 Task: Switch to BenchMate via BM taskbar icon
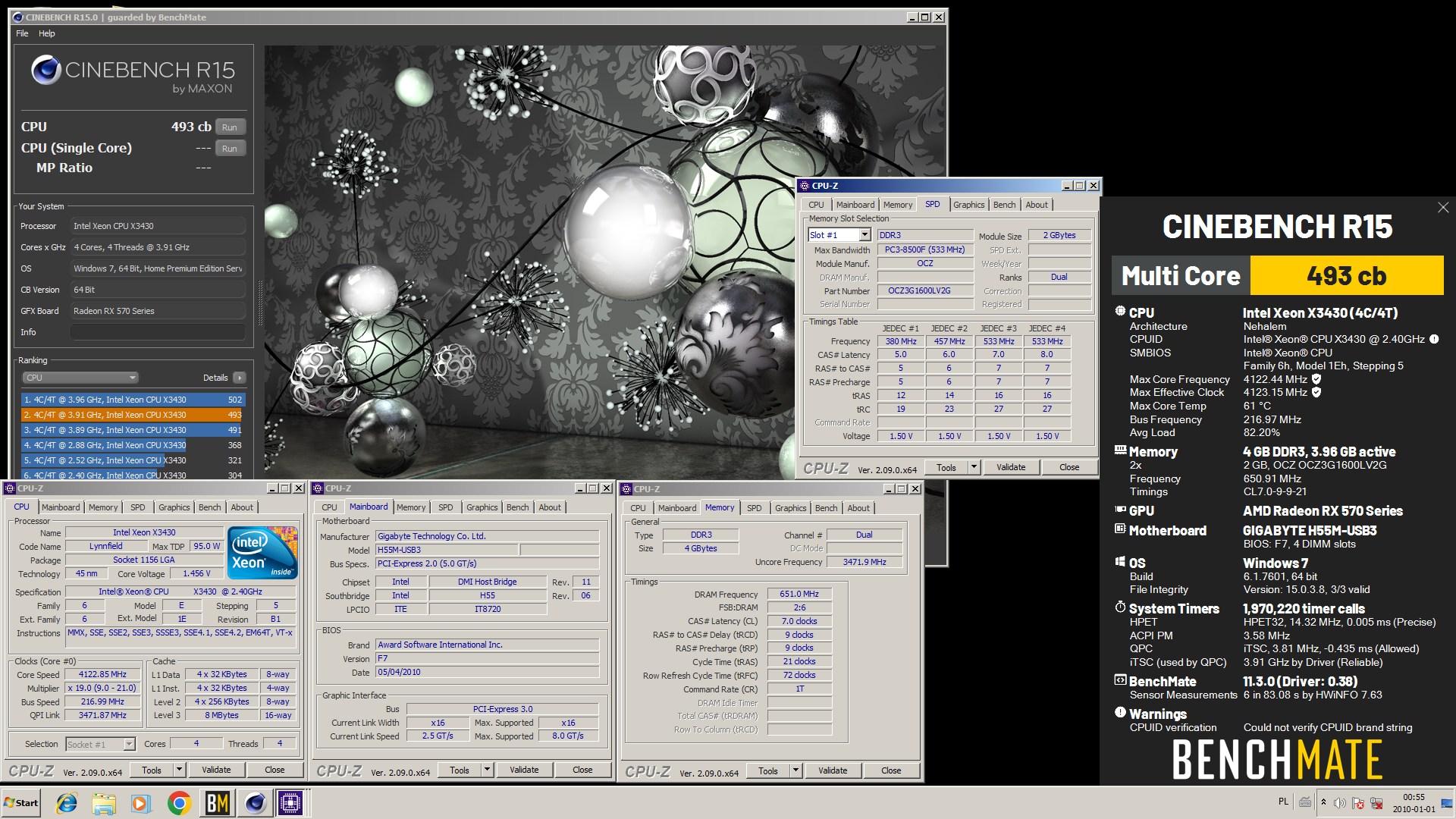pyautogui.click(x=218, y=803)
